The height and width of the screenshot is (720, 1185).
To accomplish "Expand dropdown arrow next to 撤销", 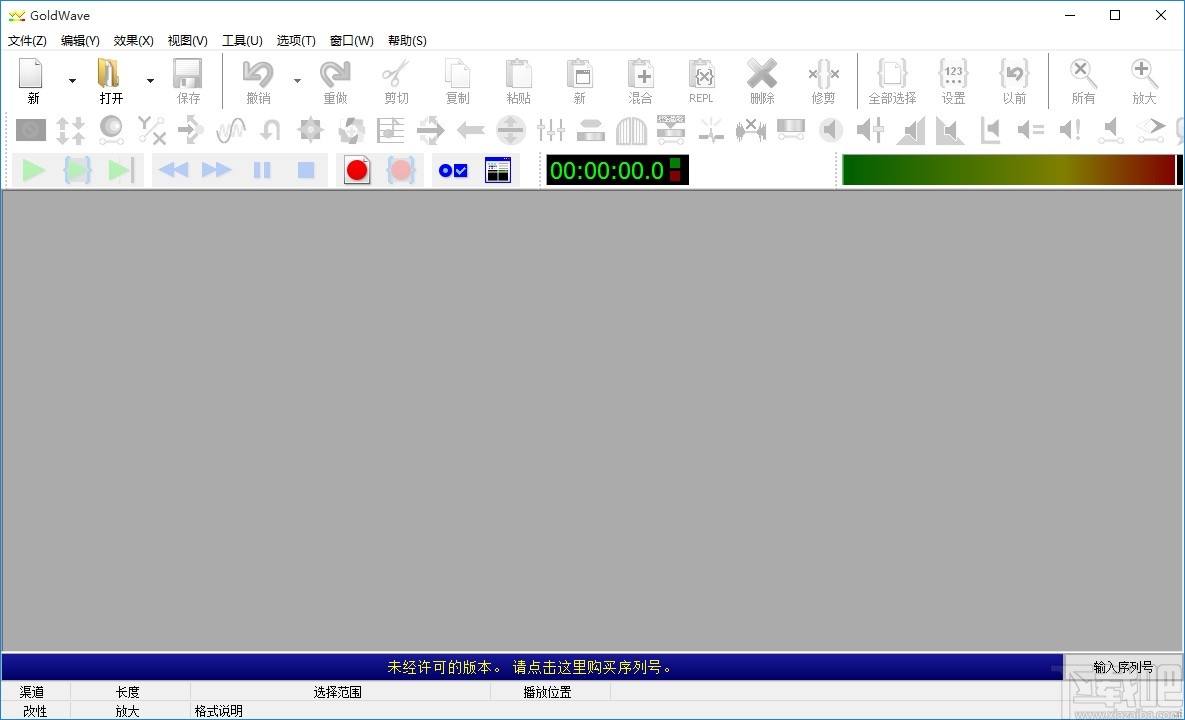I will [297, 81].
